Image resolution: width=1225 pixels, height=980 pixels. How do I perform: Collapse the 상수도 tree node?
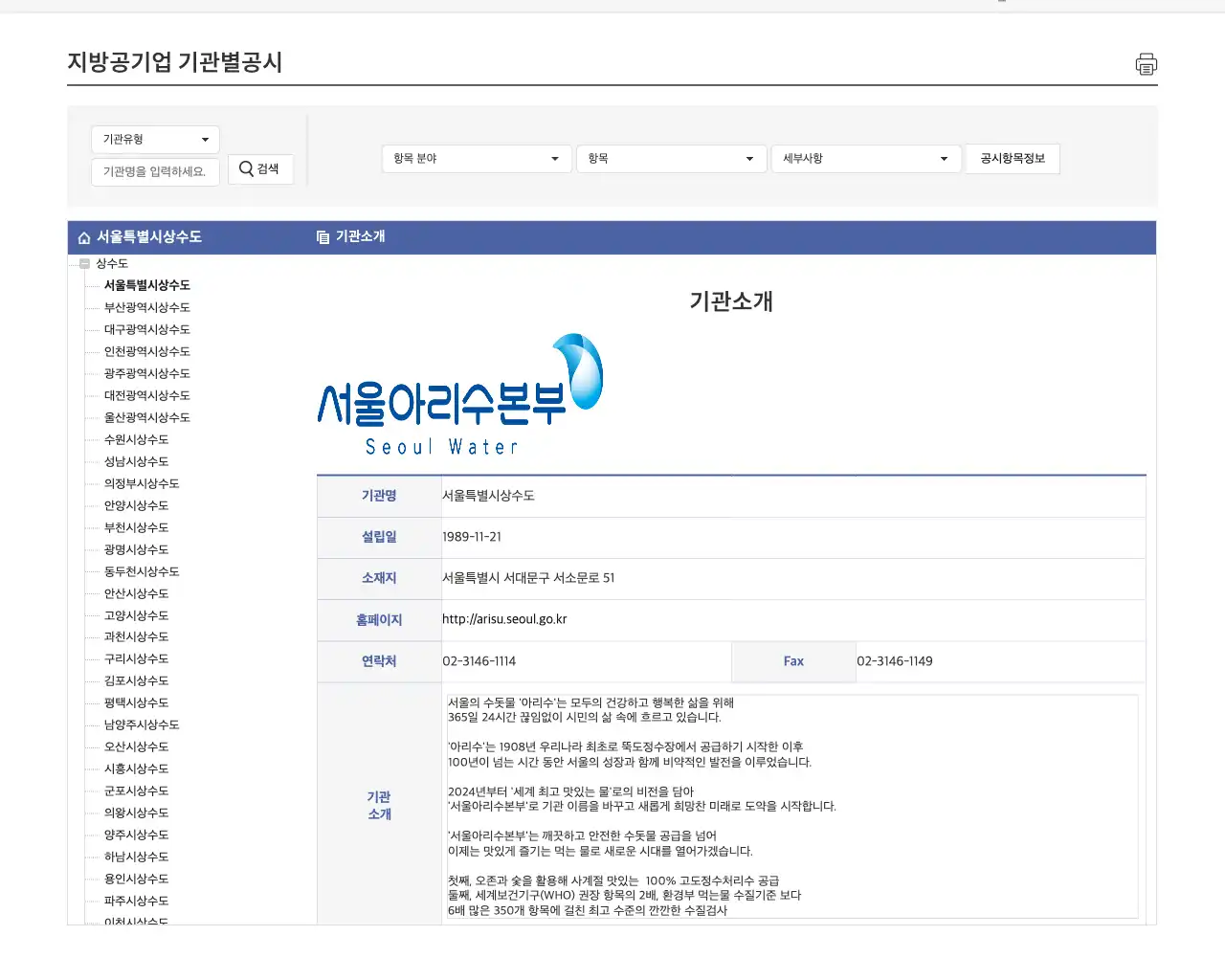84,262
